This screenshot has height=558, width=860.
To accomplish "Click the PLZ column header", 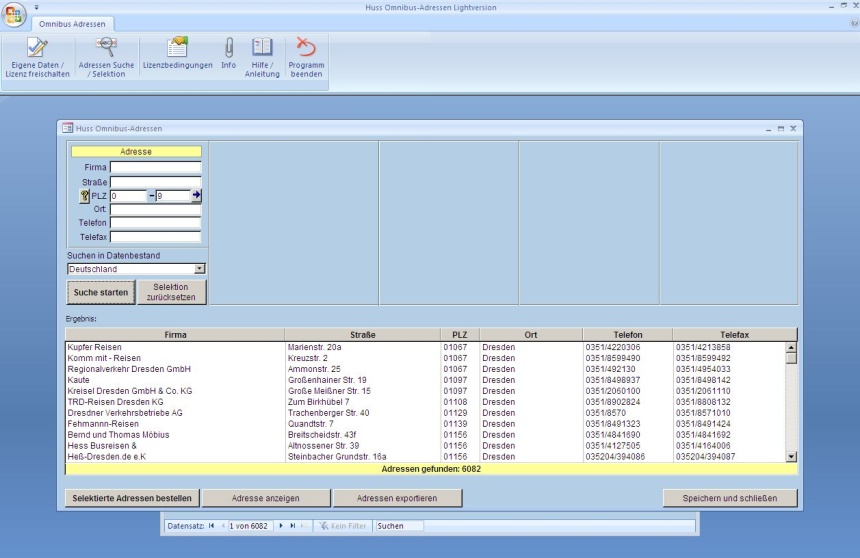I will click(460, 335).
